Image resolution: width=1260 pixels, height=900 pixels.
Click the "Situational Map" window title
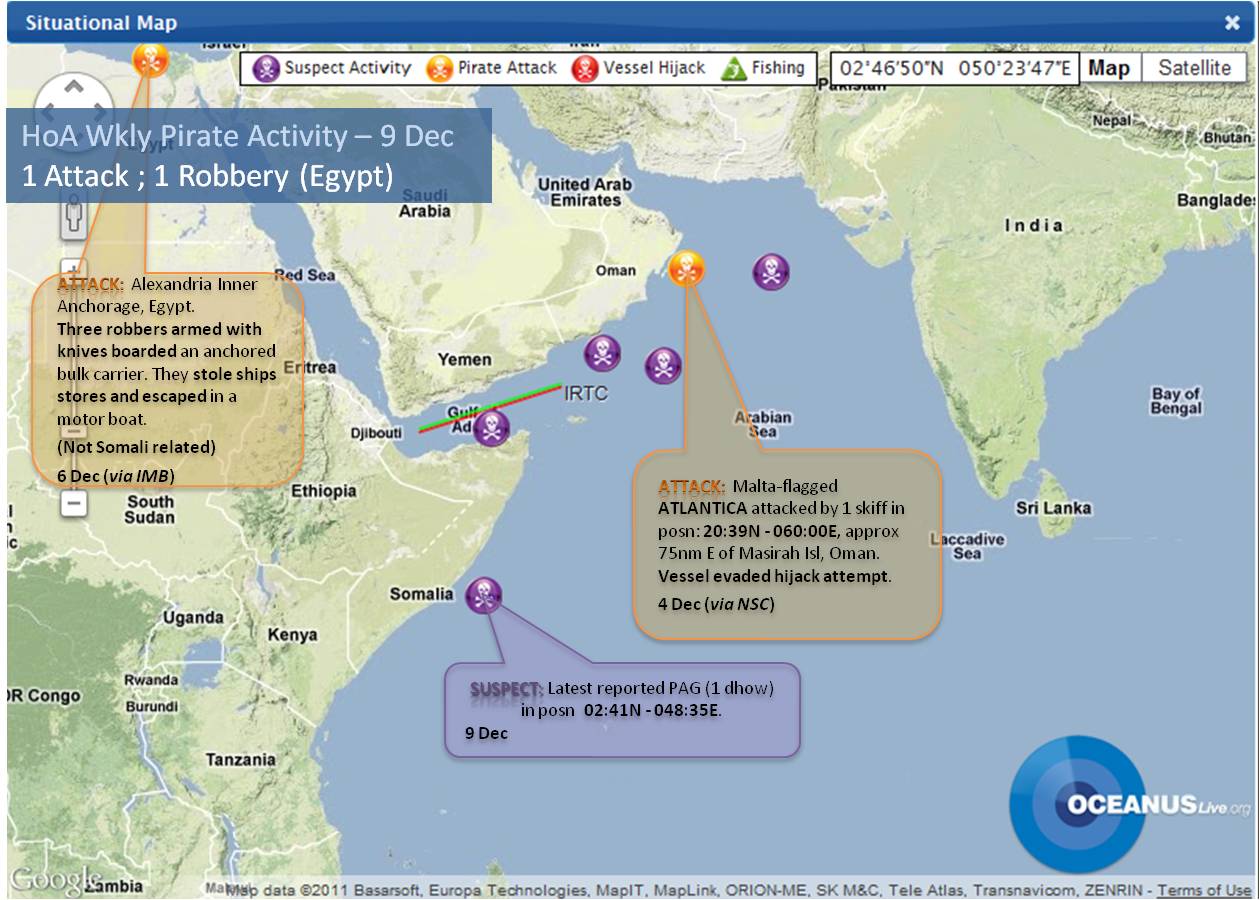pyautogui.click(x=101, y=22)
